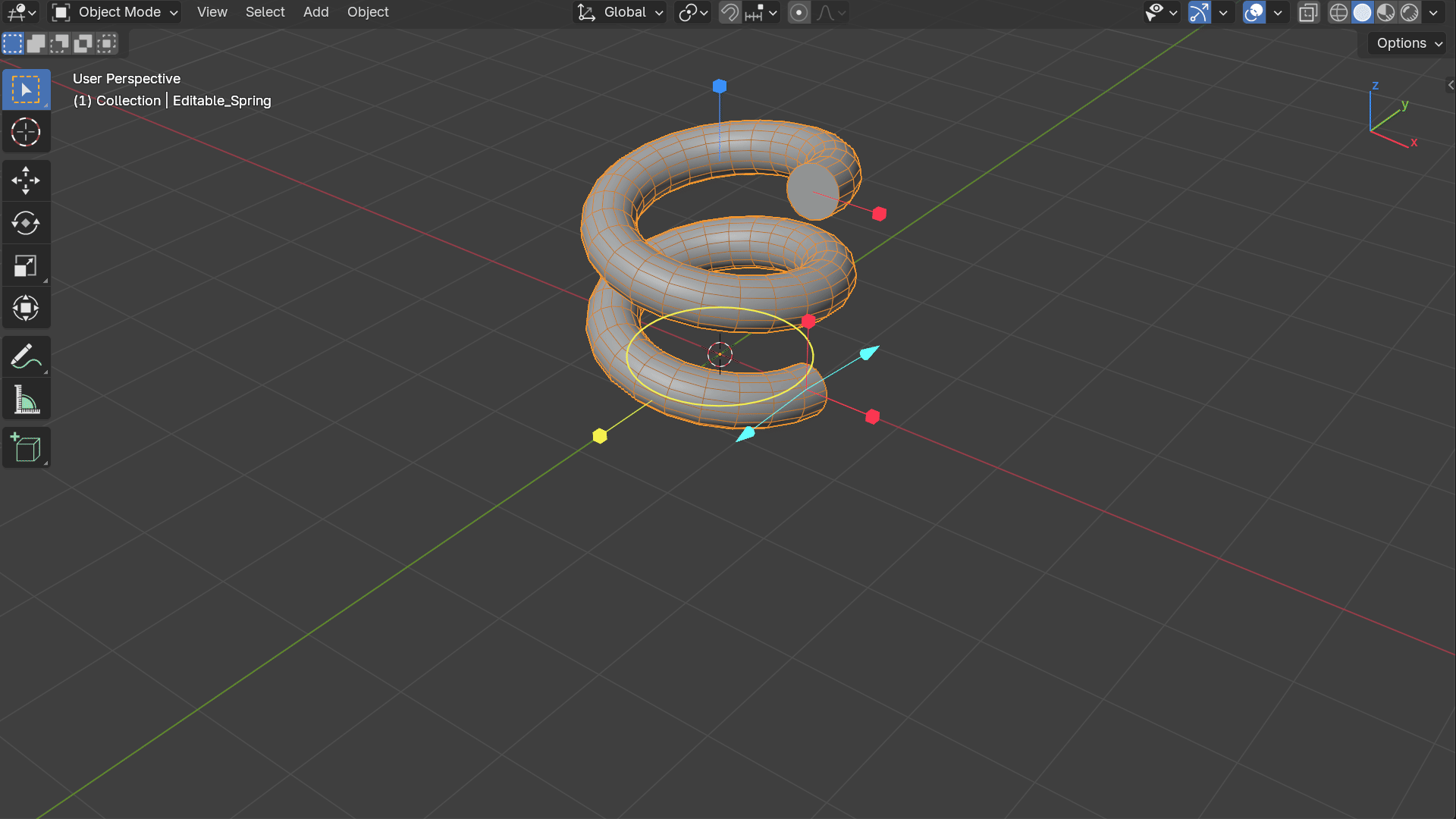
Task: Activate the Move tool
Action: pyautogui.click(x=26, y=180)
